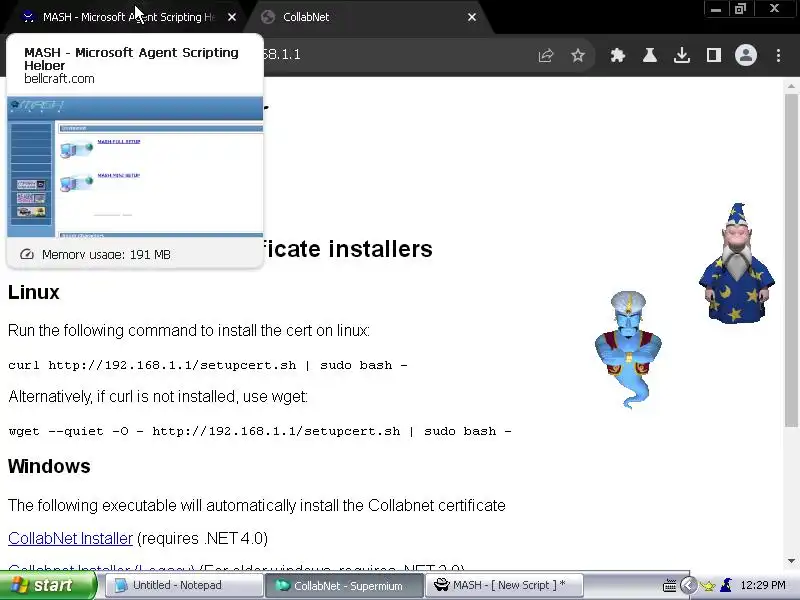Click the Windows heading
The image size is (800, 600).
pyautogui.click(x=49, y=466)
